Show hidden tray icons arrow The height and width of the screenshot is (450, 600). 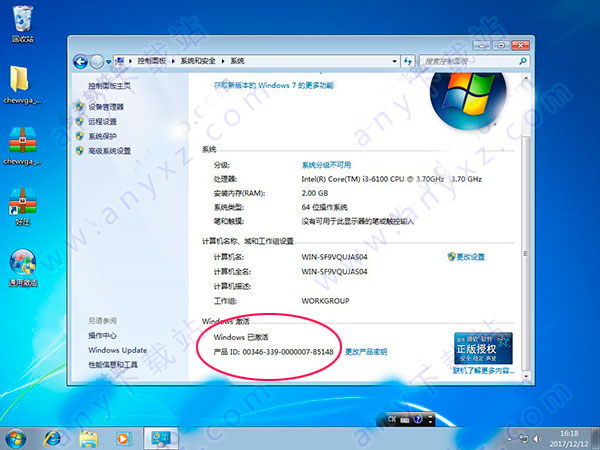510,439
